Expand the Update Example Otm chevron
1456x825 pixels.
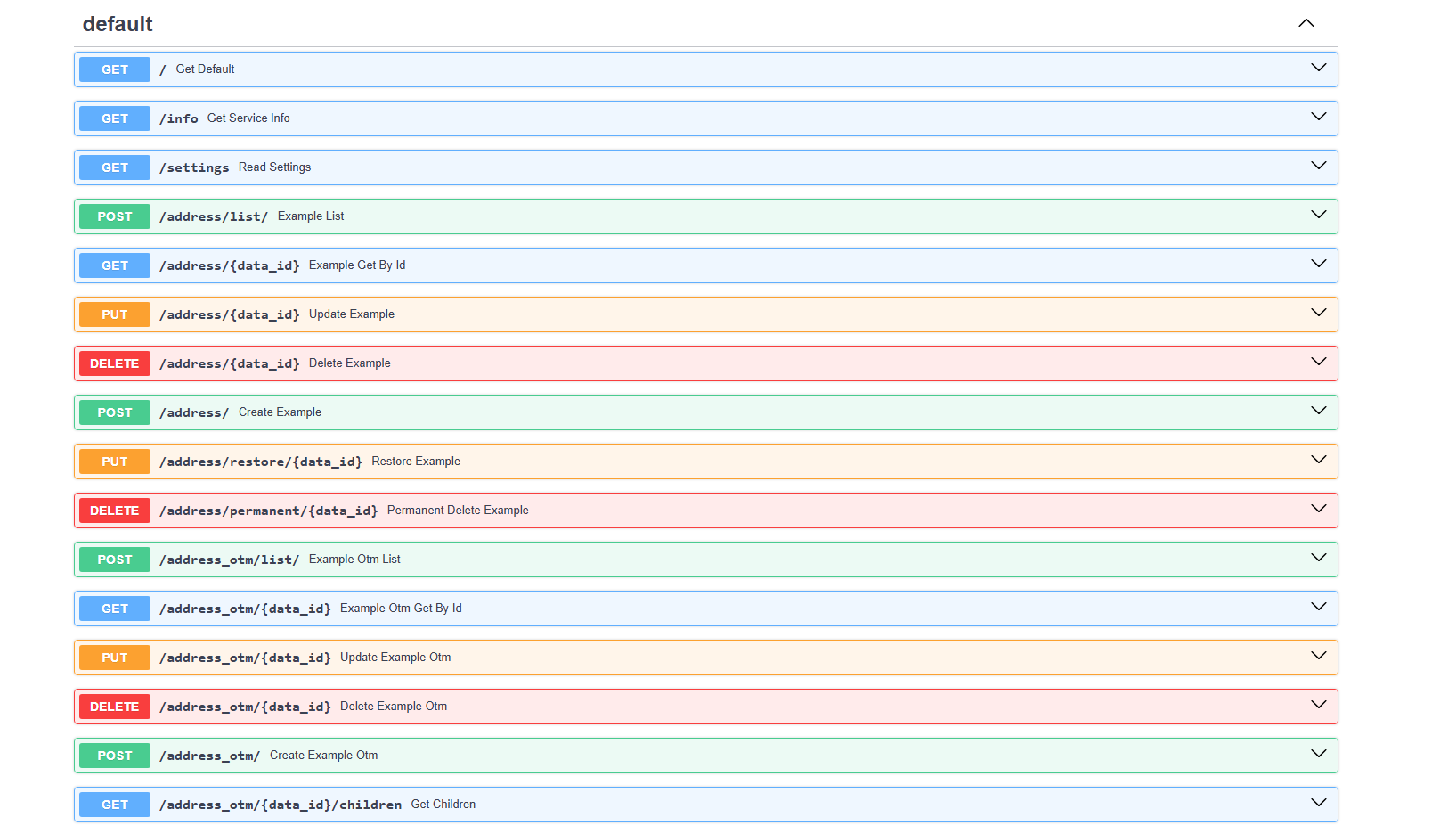coord(1318,657)
